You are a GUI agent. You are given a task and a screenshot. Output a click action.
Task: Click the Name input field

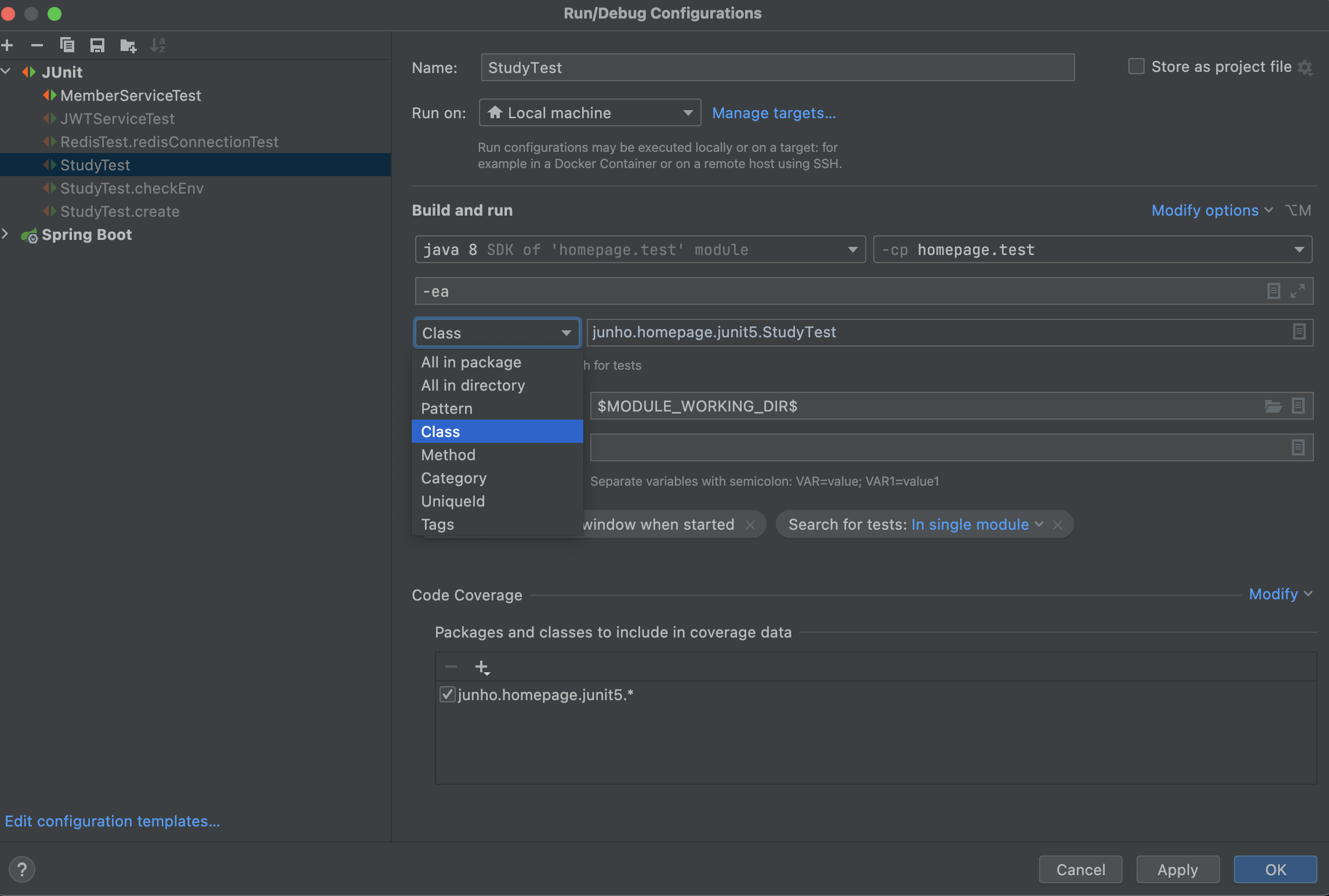click(x=777, y=68)
